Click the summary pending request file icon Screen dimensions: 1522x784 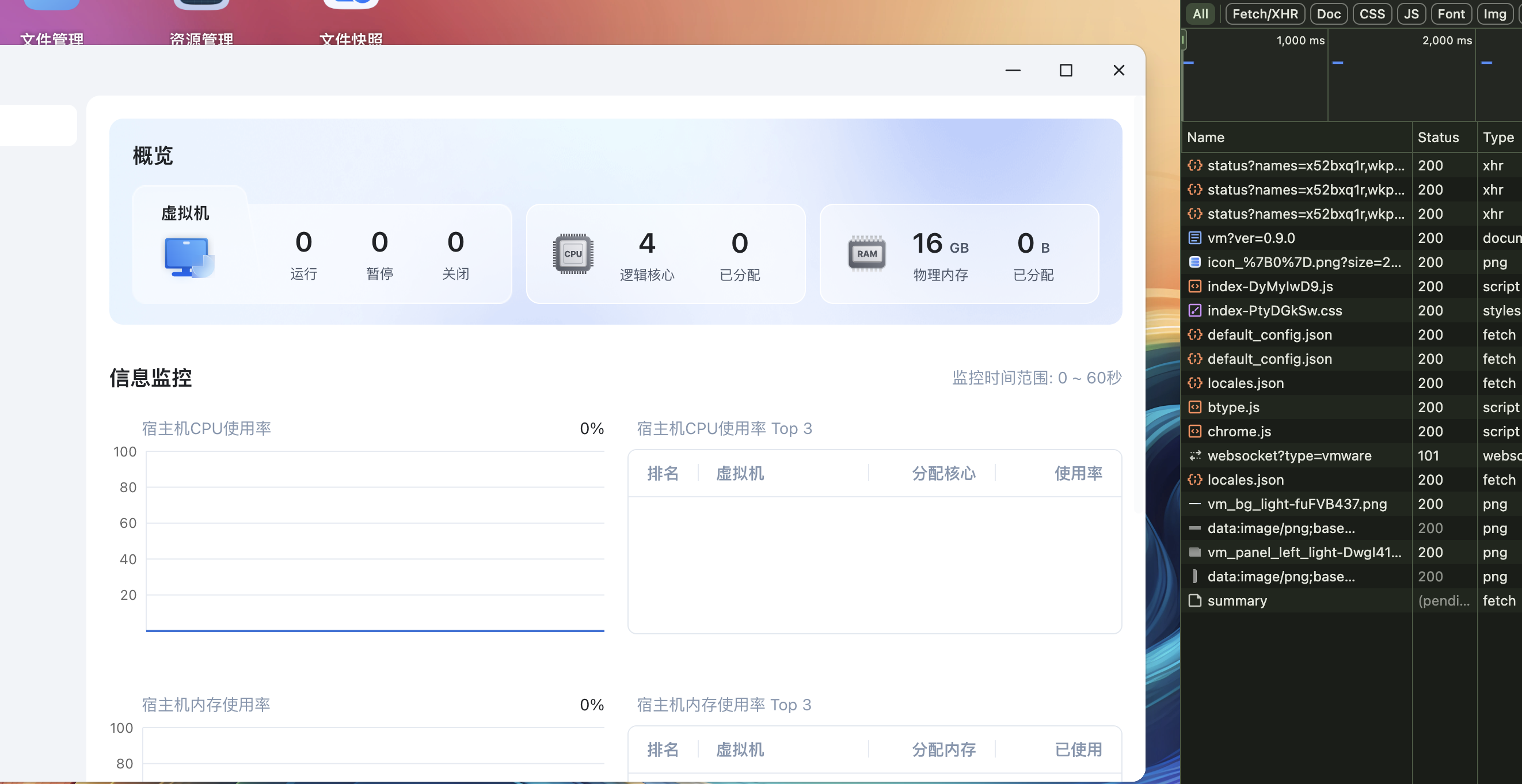click(1194, 601)
